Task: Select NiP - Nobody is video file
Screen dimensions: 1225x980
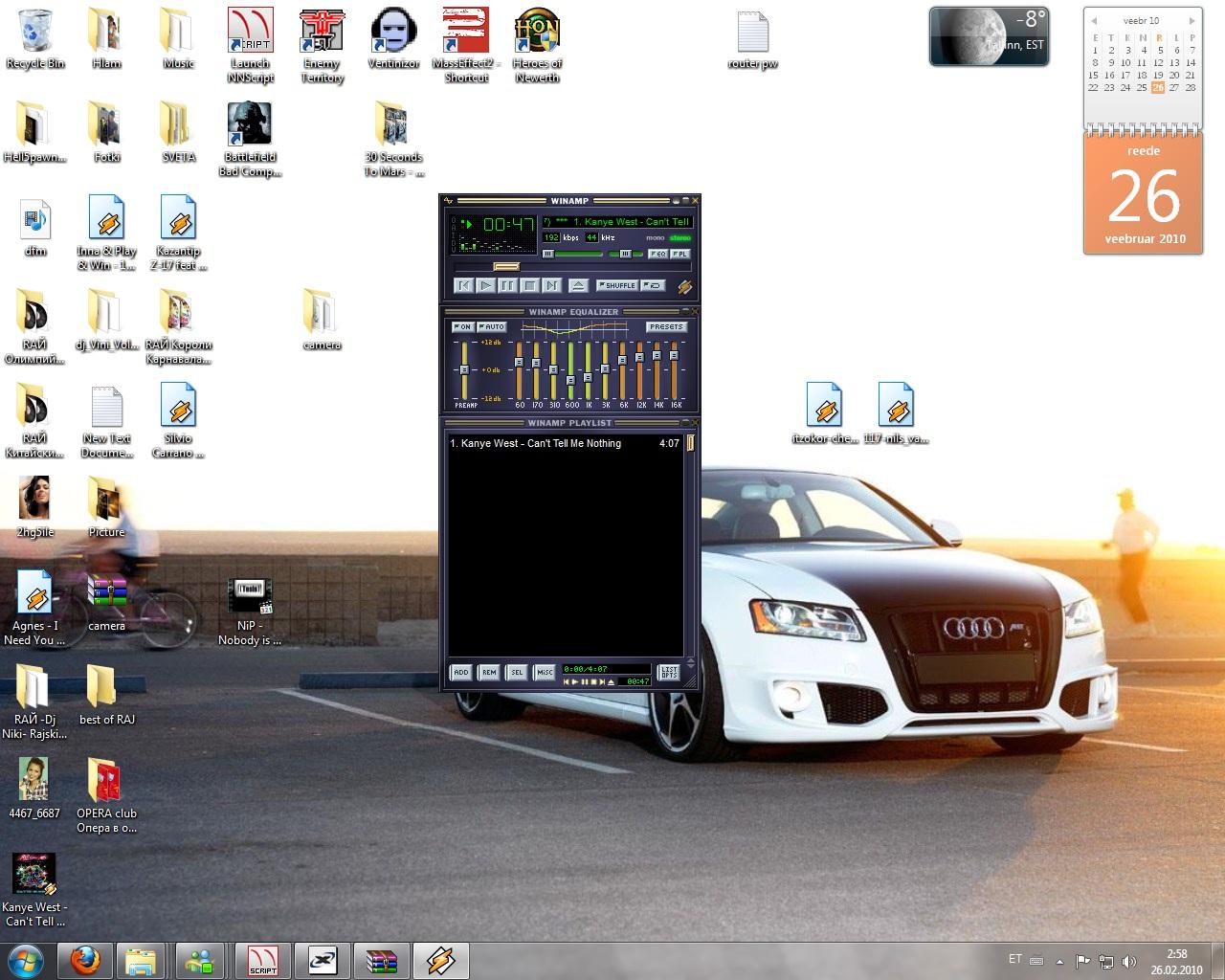Action: coord(251,610)
